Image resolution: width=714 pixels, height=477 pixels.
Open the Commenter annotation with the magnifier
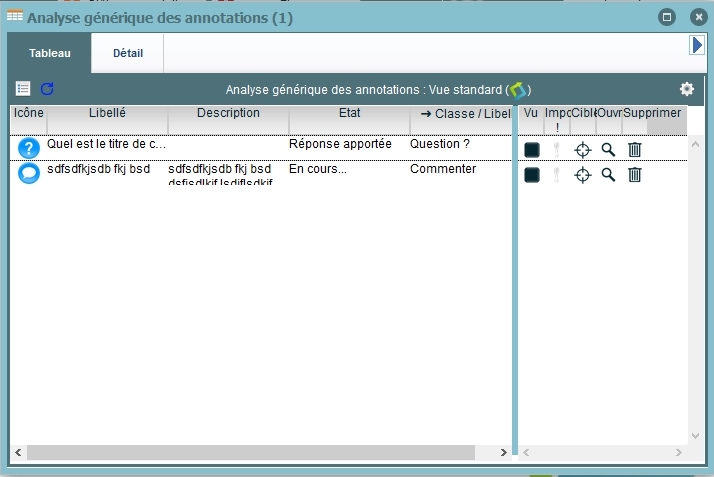click(x=608, y=175)
